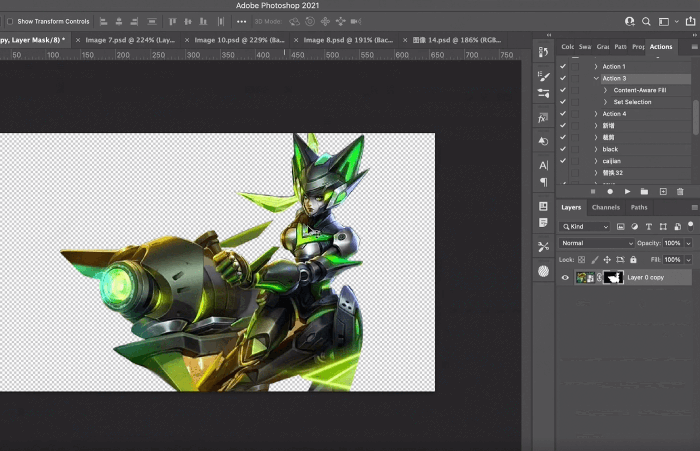700x451 pixels.
Task: Expand the caijian action row
Action: pyautogui.click(x=596, y=161)
